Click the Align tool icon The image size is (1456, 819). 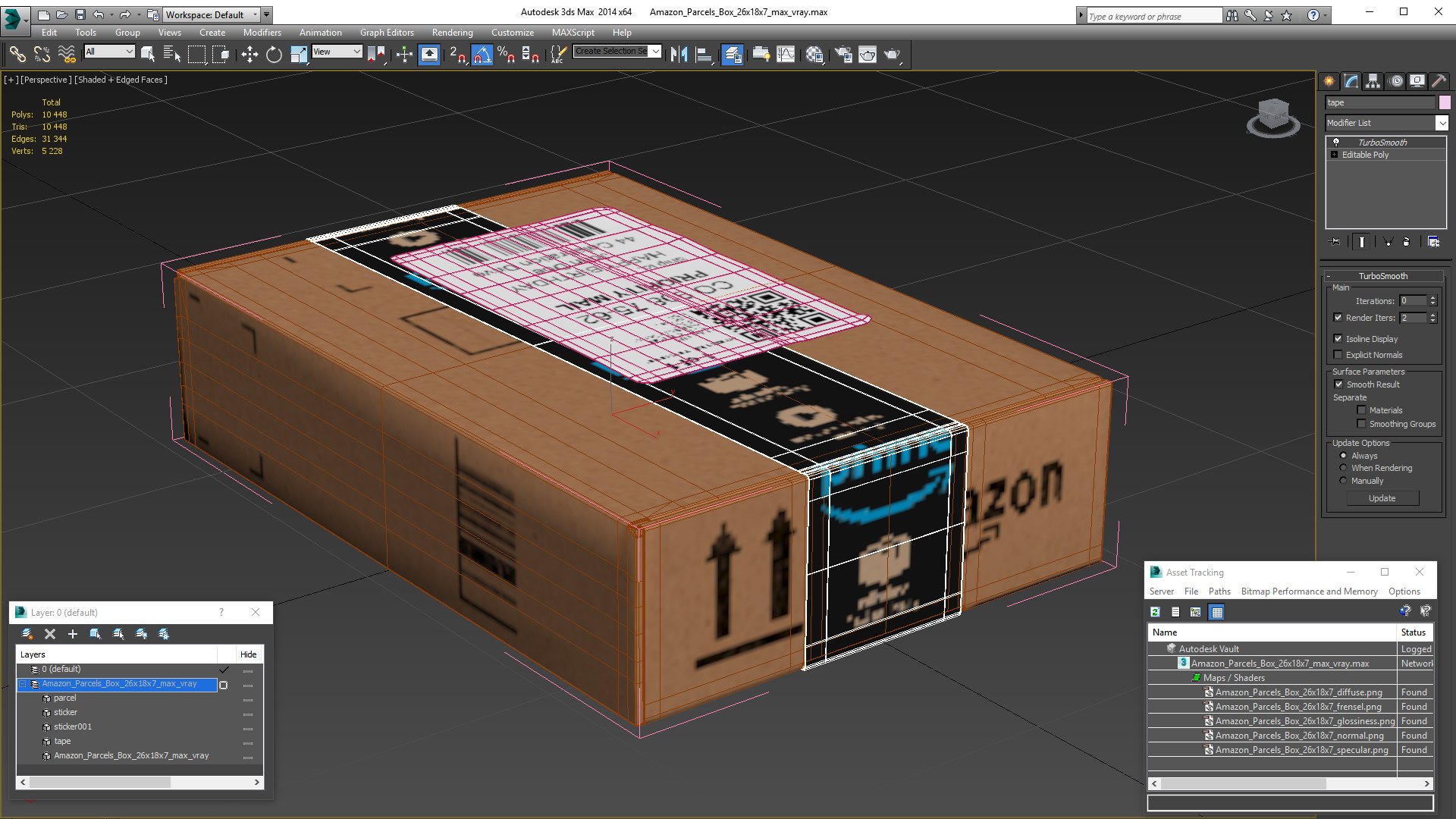tap(704, 54)
